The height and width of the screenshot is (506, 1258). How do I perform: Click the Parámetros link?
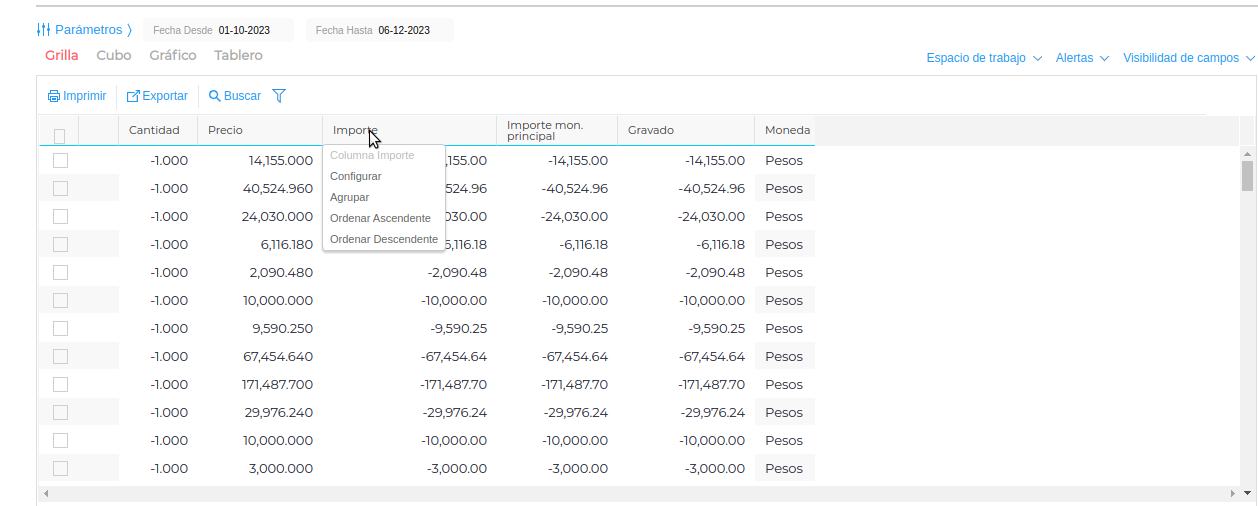pos(88,30)
